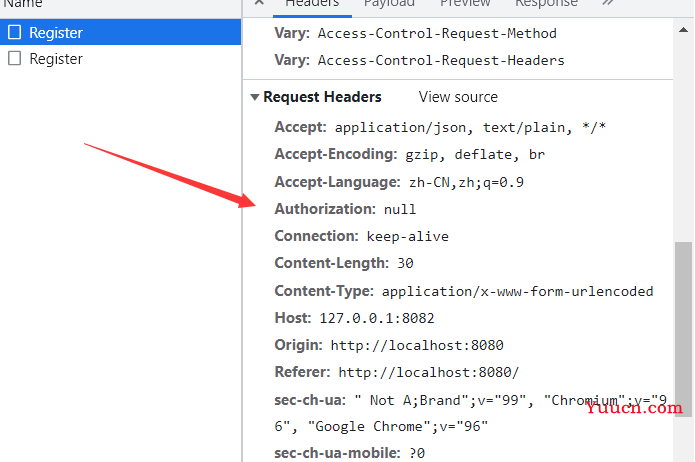This screenshot has width=695, height=462.
Task: Click the vertical scrollbar thumb
Action: 683,329
